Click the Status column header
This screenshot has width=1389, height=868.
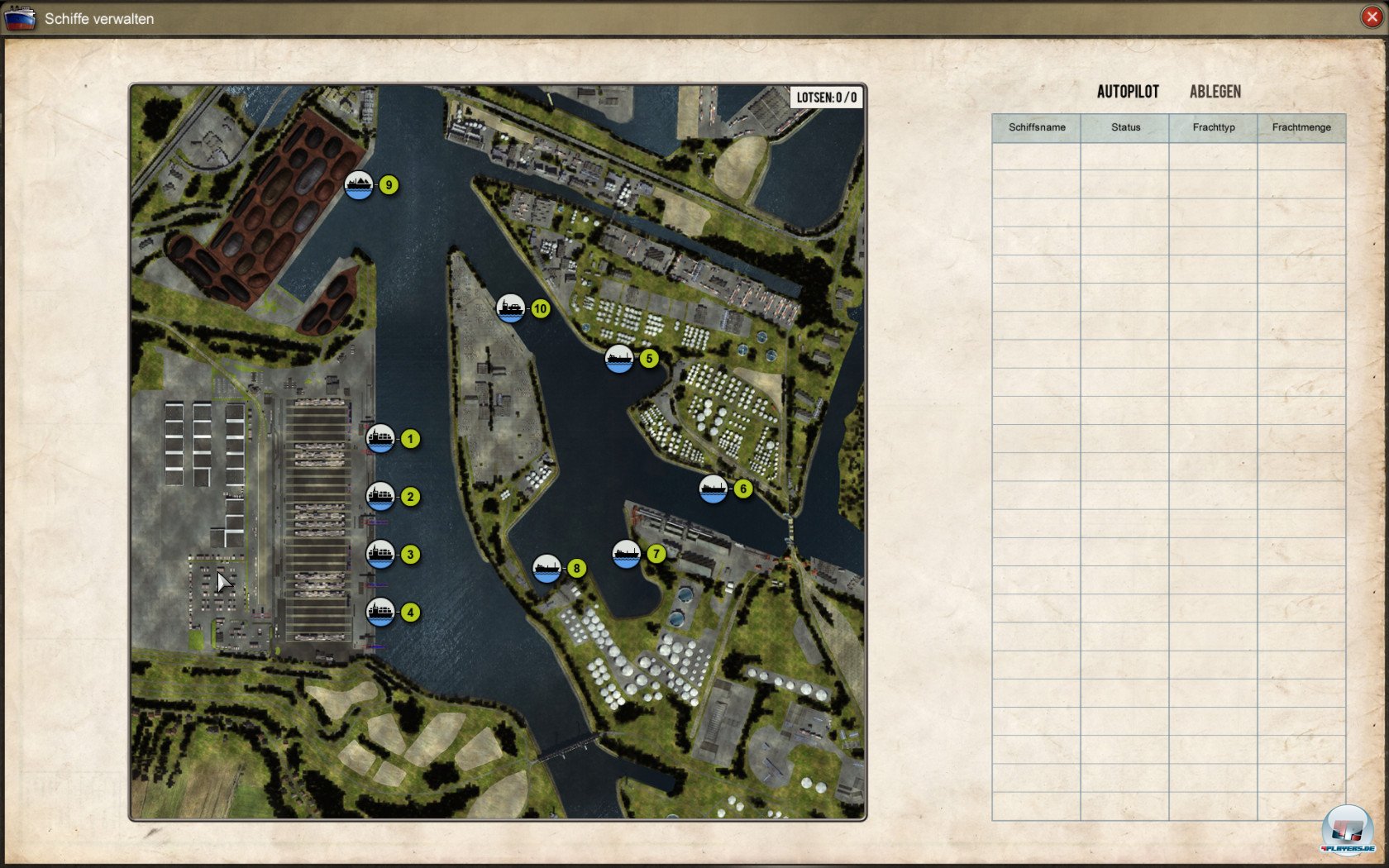point(1125,127)
